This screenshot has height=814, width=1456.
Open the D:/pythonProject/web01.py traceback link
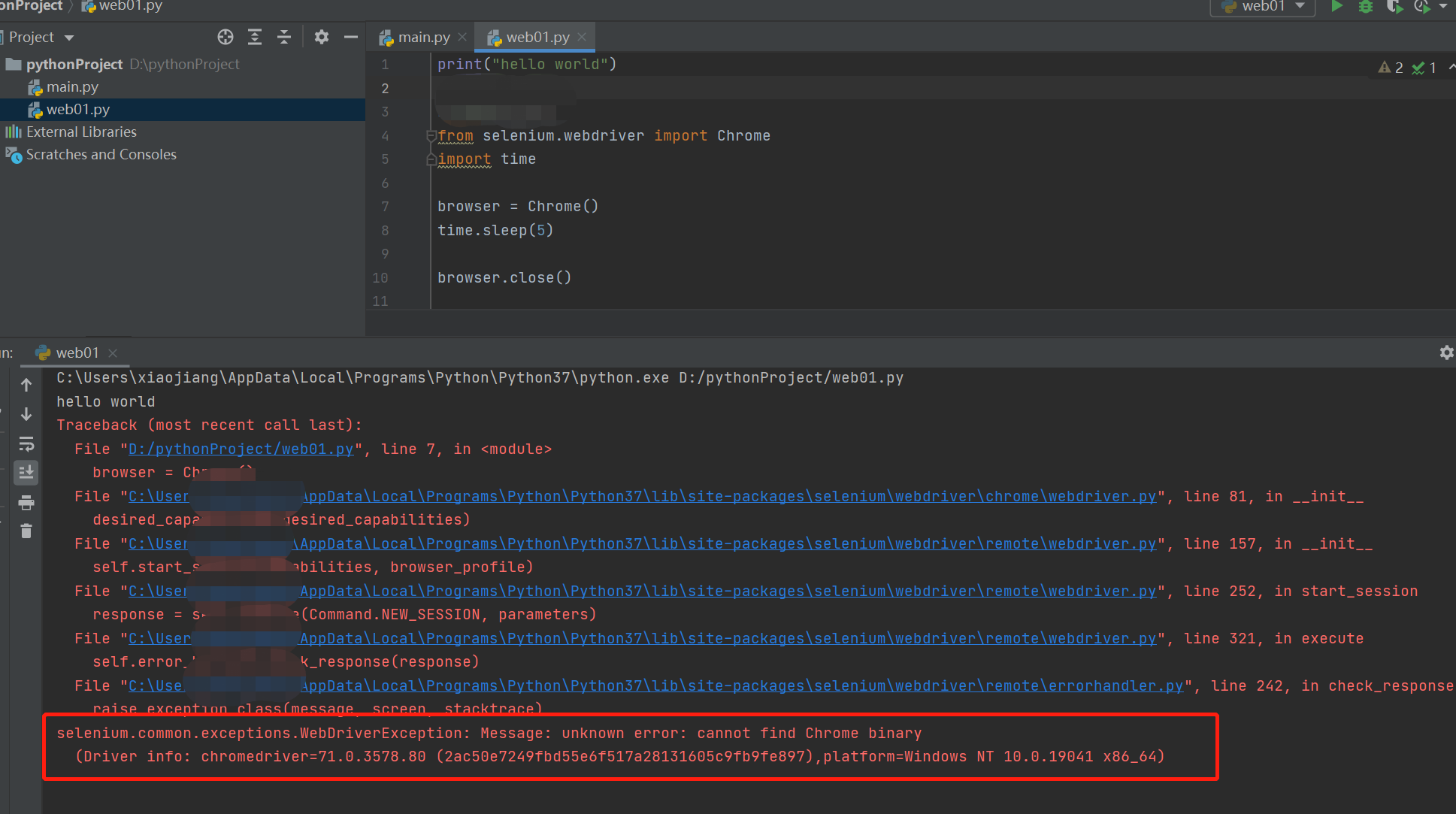(x=241, y=449)
